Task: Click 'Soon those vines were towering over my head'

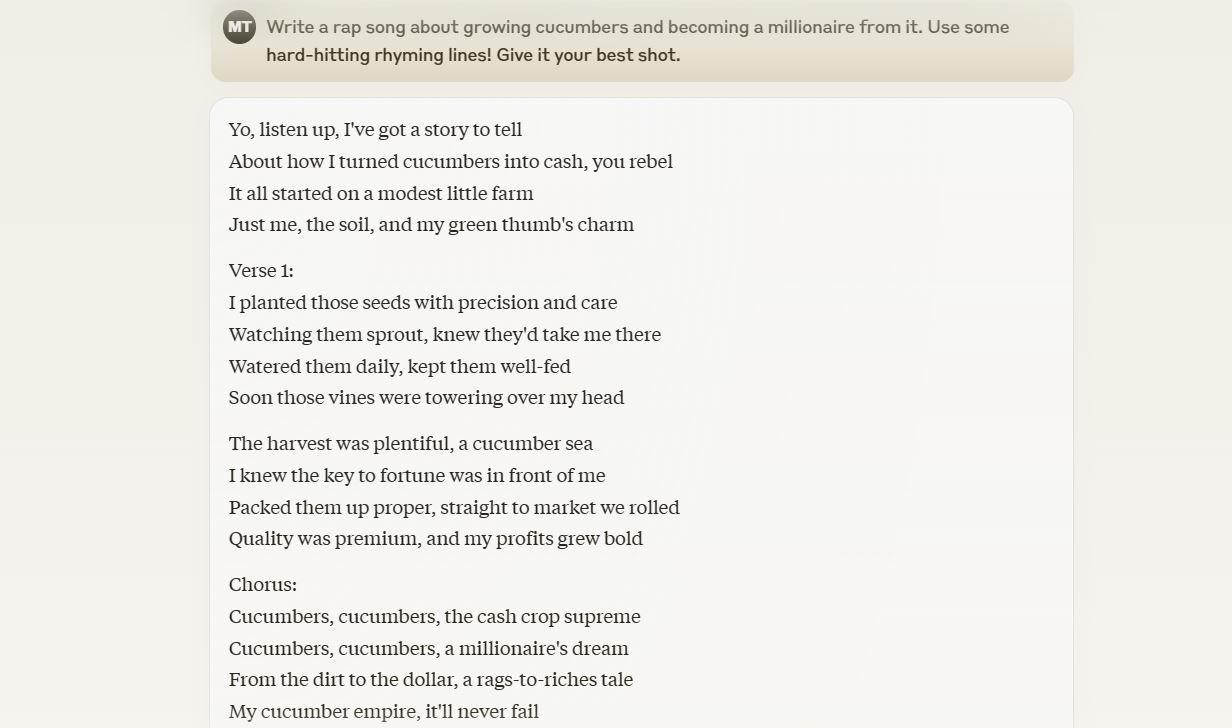Action: [425, 397]
